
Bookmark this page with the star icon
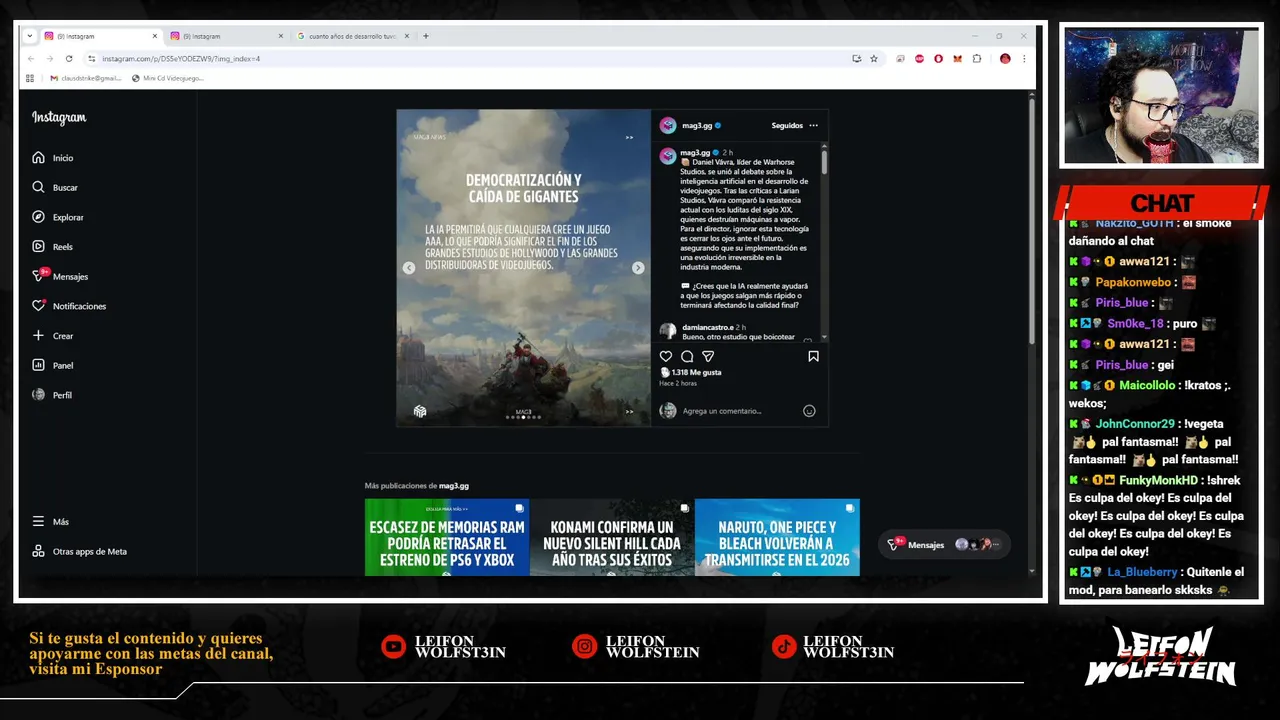[874, 59]
